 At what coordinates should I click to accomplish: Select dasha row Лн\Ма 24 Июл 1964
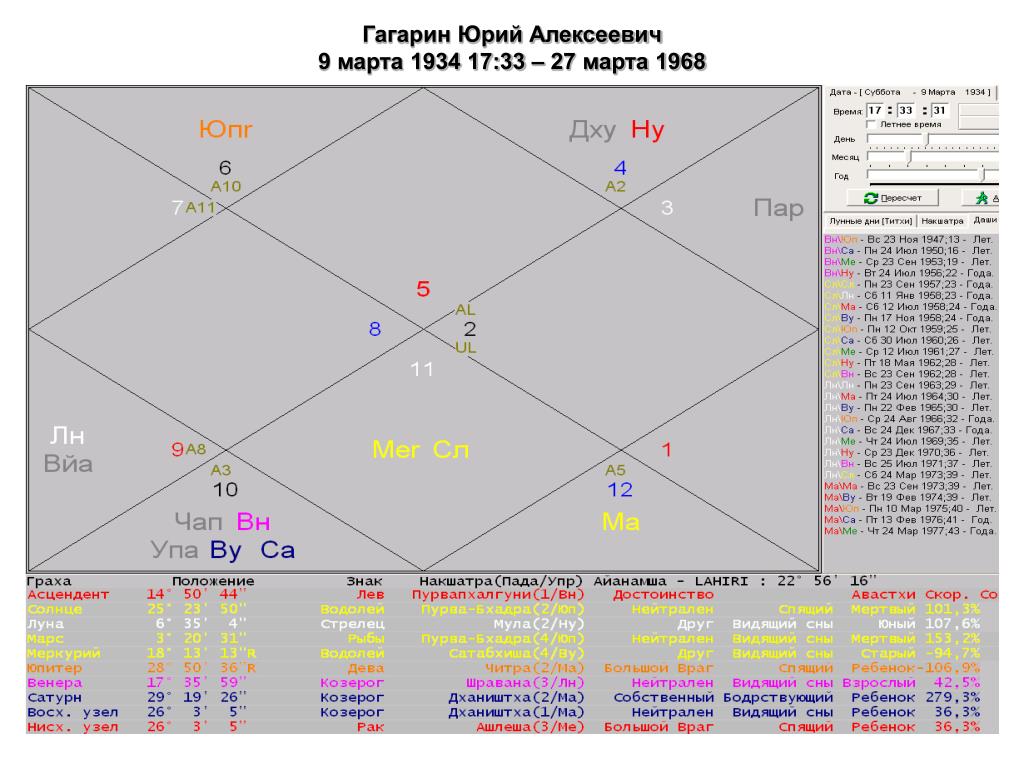point(909,396)
